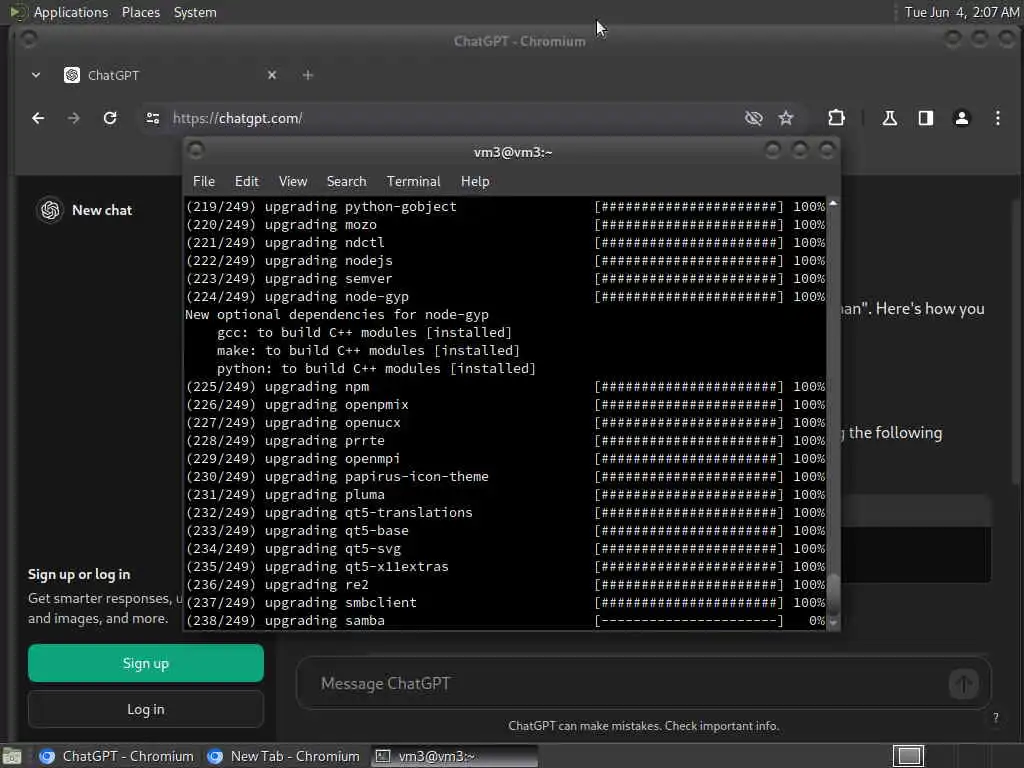This screenshot has width=1024, height=768.
Task: Click terminal scrollbar down arrow
Action: click(833, 623)
